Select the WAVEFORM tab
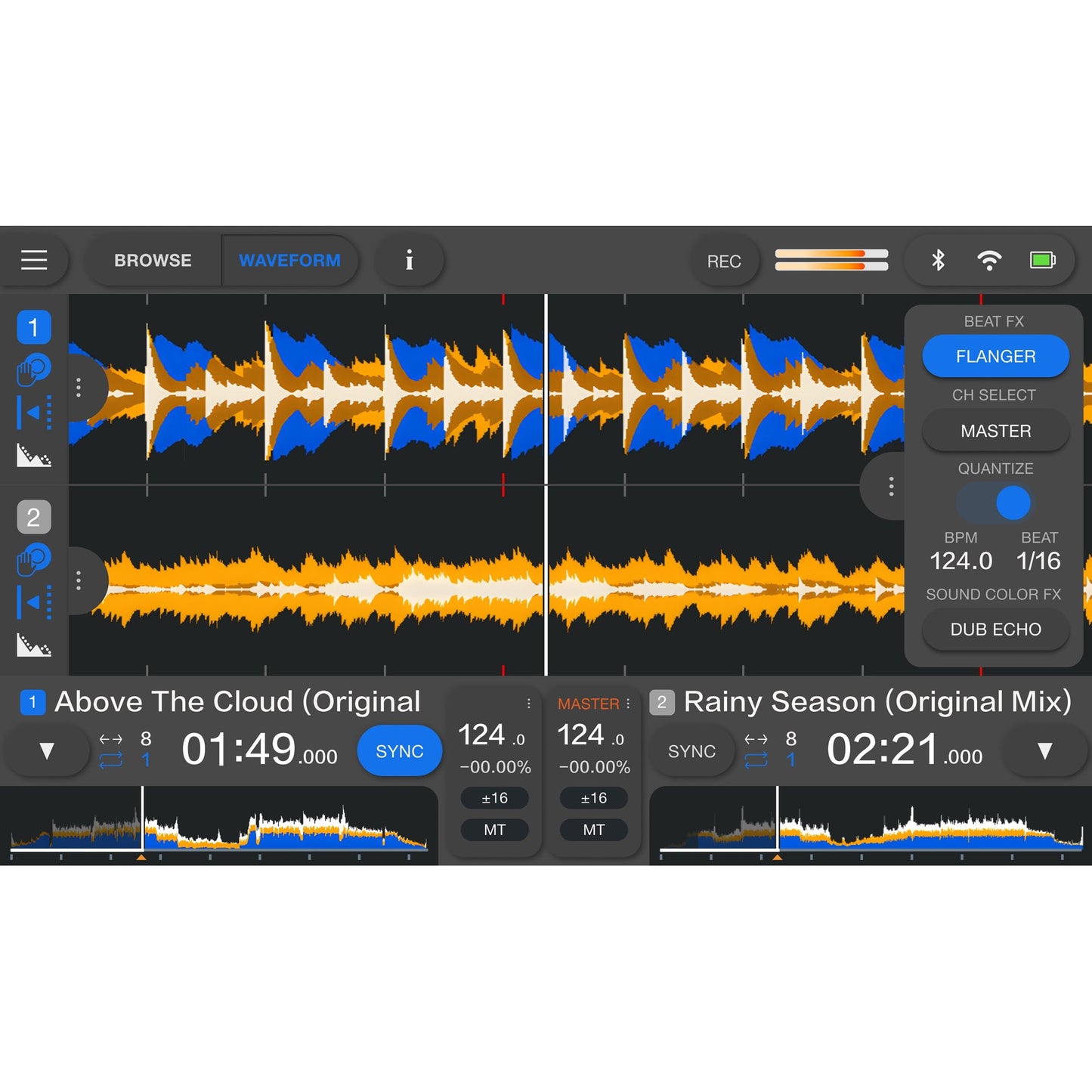Image resolution: width=1092 pixels, height=1092 pixels. (290, 260)
